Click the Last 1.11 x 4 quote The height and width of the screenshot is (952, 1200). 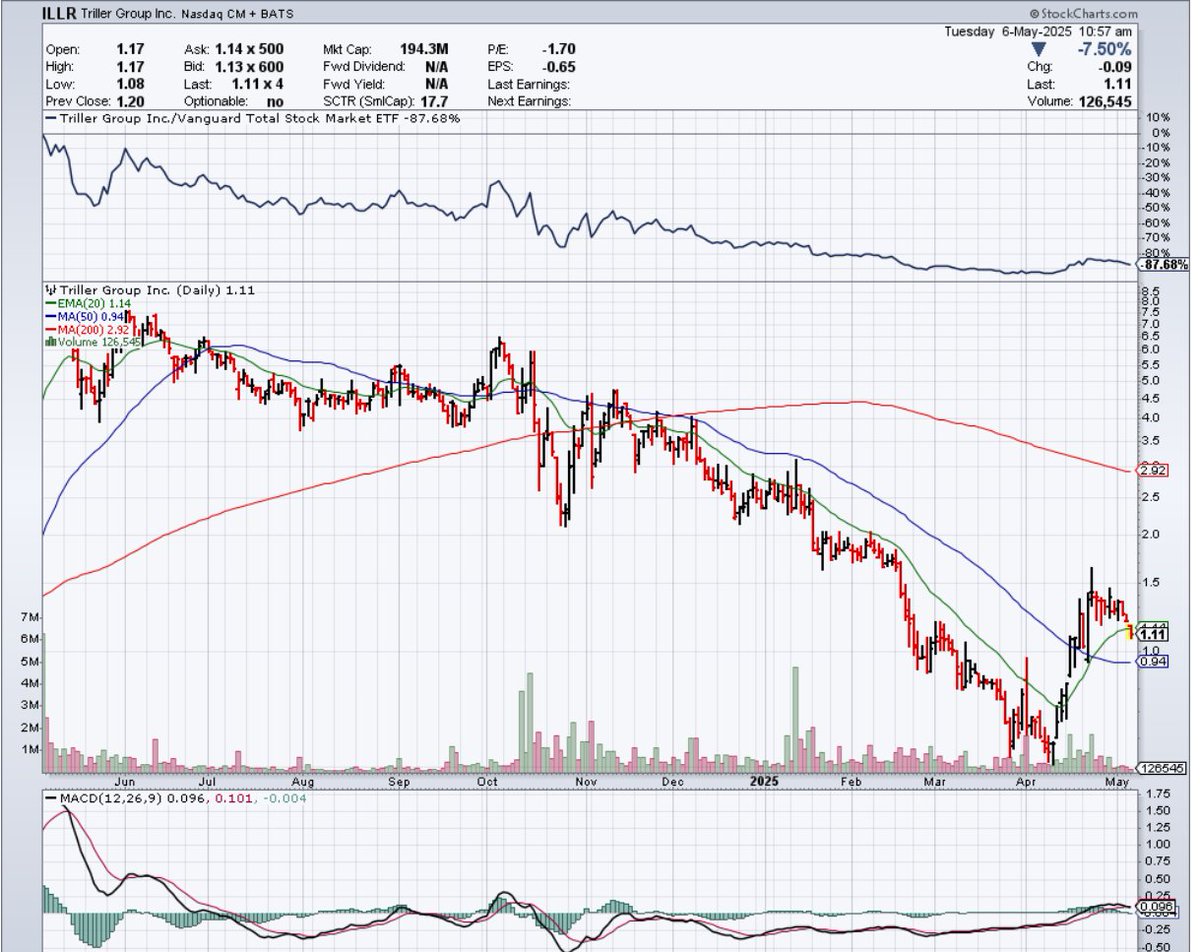[x=257, y=84]
